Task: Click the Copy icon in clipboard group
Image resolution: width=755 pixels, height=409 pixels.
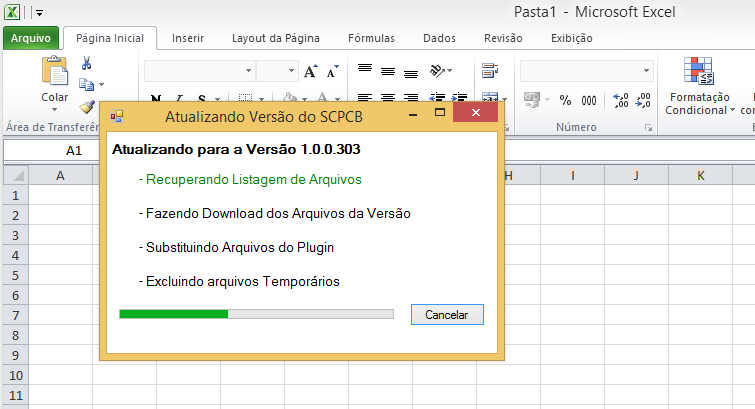Action: (87, 85)
